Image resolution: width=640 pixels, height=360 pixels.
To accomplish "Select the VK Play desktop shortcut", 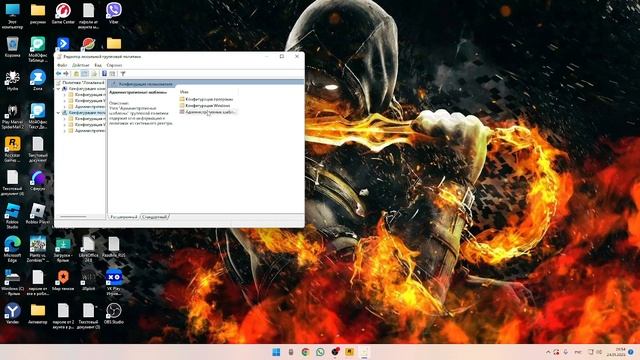I will click(114, 283).
